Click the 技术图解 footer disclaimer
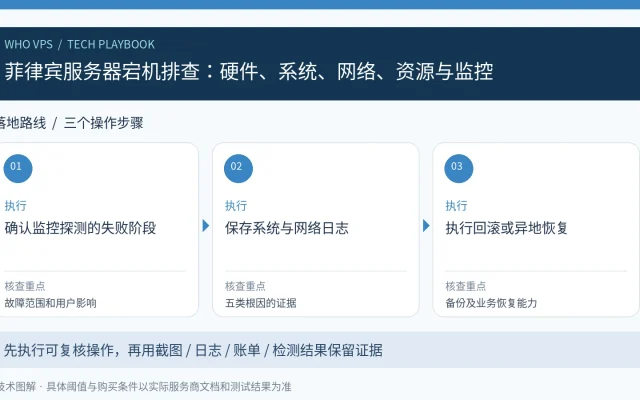The height and width of the screenshot is (400, 640). [x=145, y=387]
